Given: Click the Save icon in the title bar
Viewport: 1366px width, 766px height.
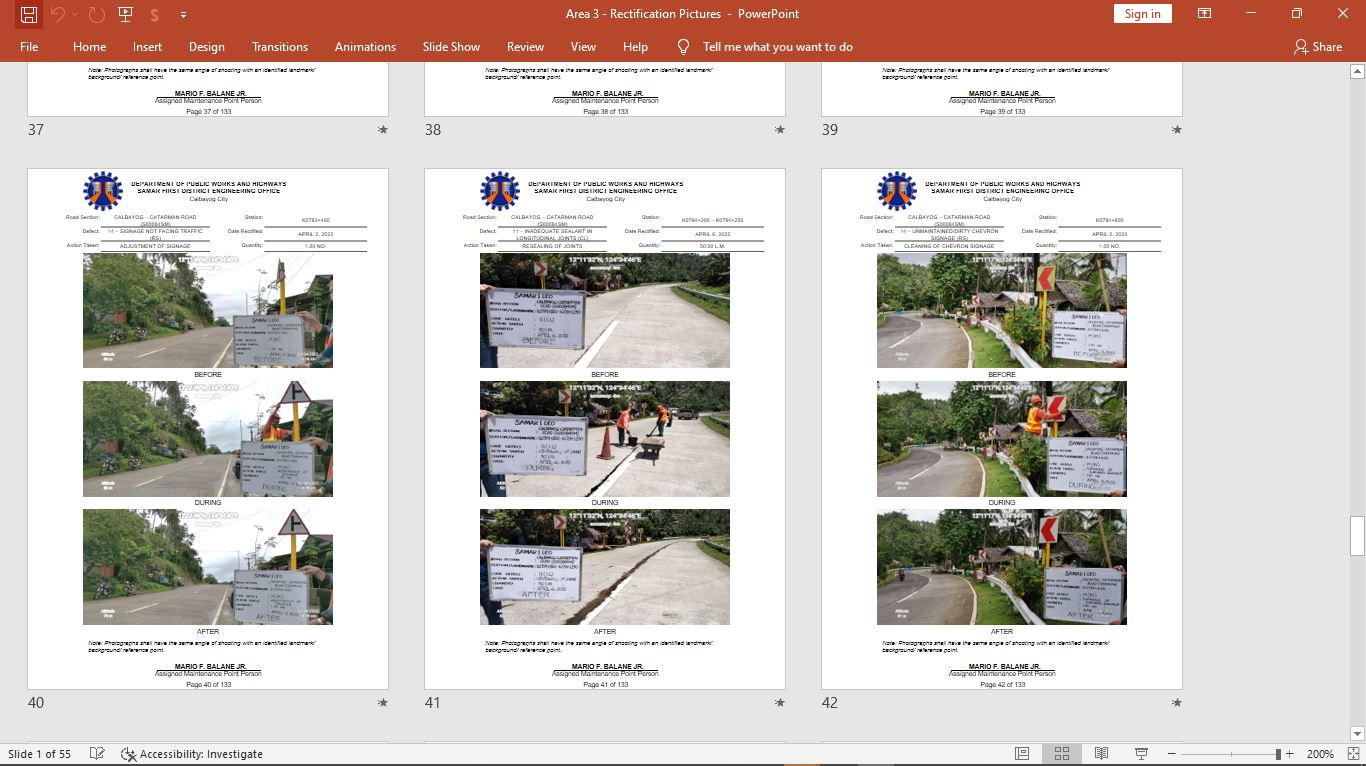Looking at the screenshot, I should (x=29, y=14).
